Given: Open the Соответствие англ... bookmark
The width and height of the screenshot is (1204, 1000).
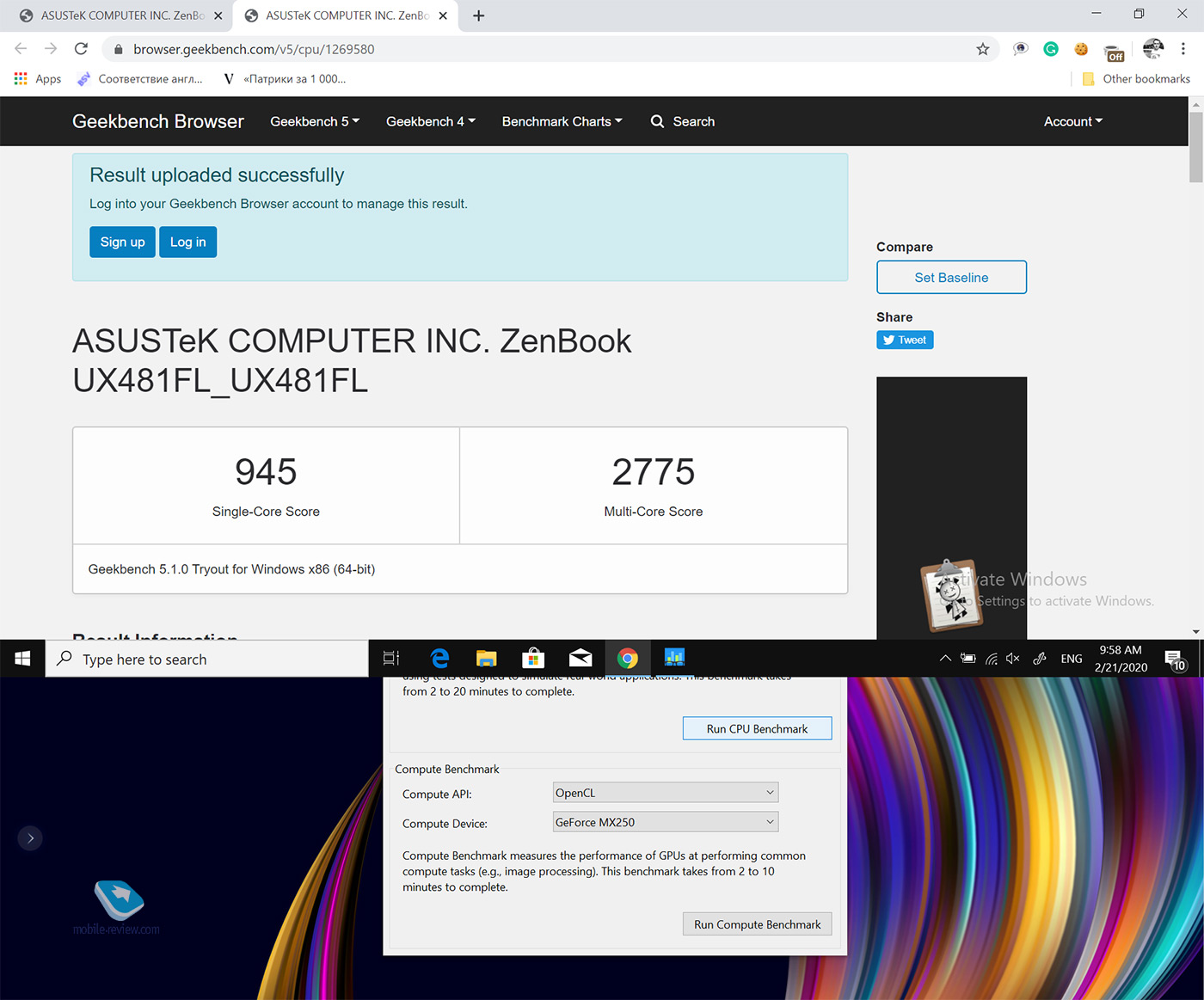Looking at the screenshot, I should [x=139, y=78].
